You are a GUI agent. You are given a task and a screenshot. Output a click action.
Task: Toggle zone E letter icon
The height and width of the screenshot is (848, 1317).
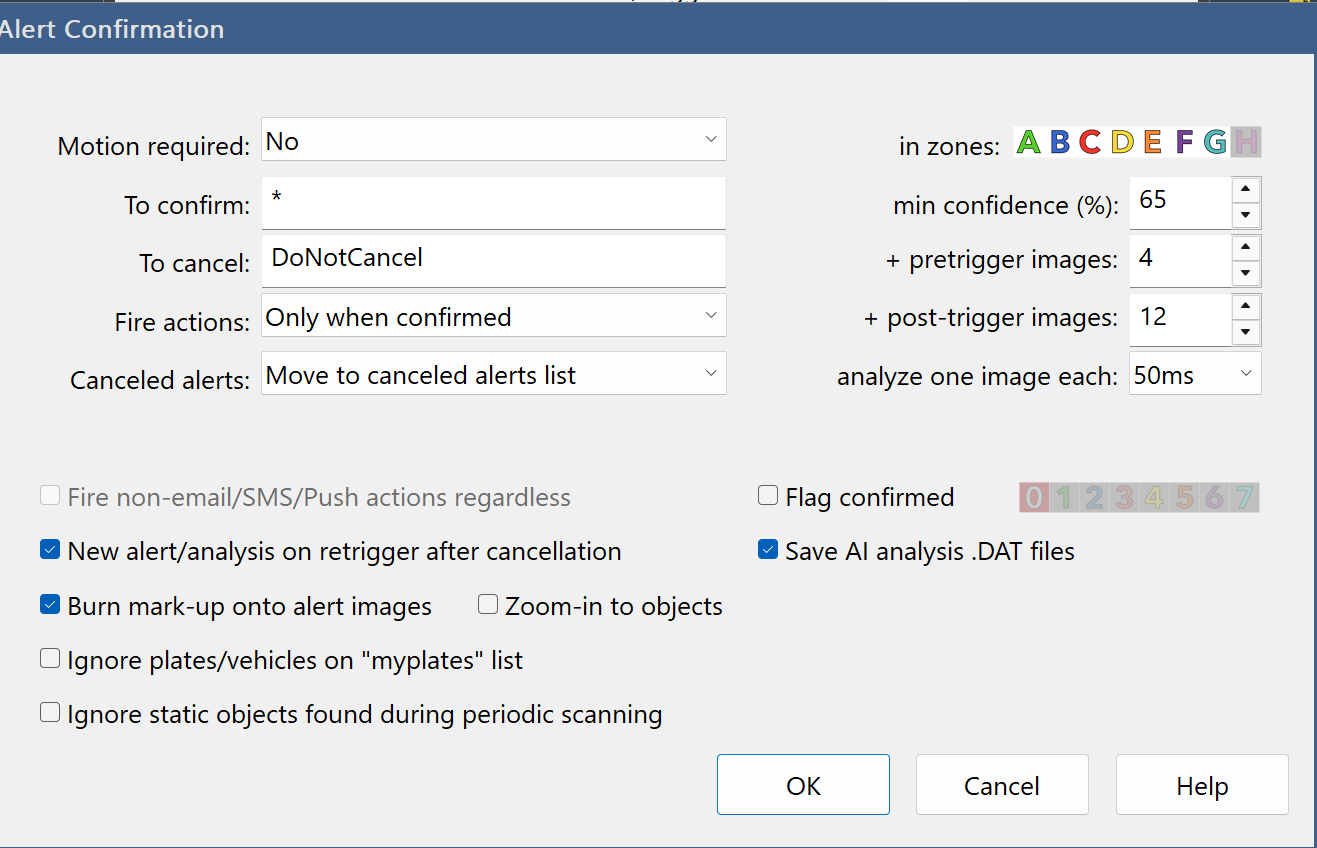[x=1153, y=143]
